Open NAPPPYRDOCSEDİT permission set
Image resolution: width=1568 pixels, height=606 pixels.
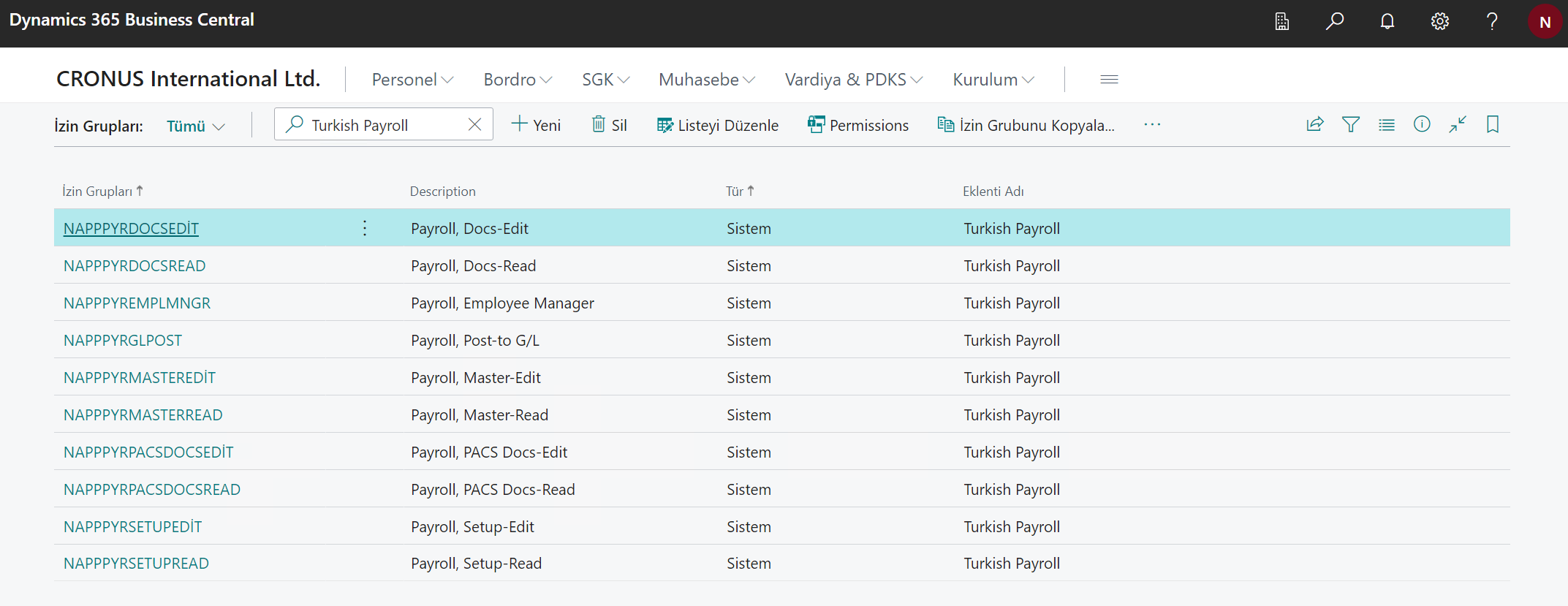[131, 228]
